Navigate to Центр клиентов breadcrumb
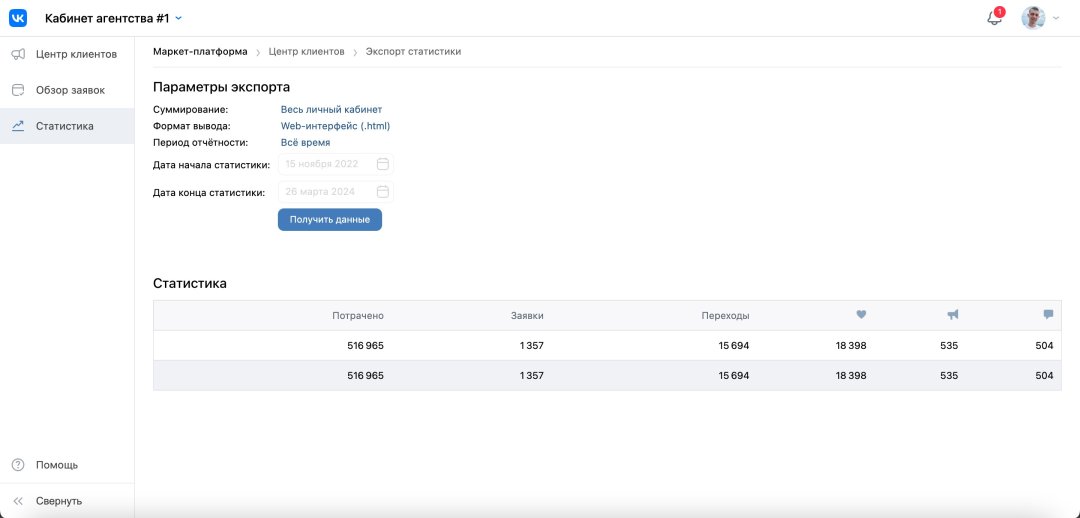1080x518 pixels. (306, 51)
